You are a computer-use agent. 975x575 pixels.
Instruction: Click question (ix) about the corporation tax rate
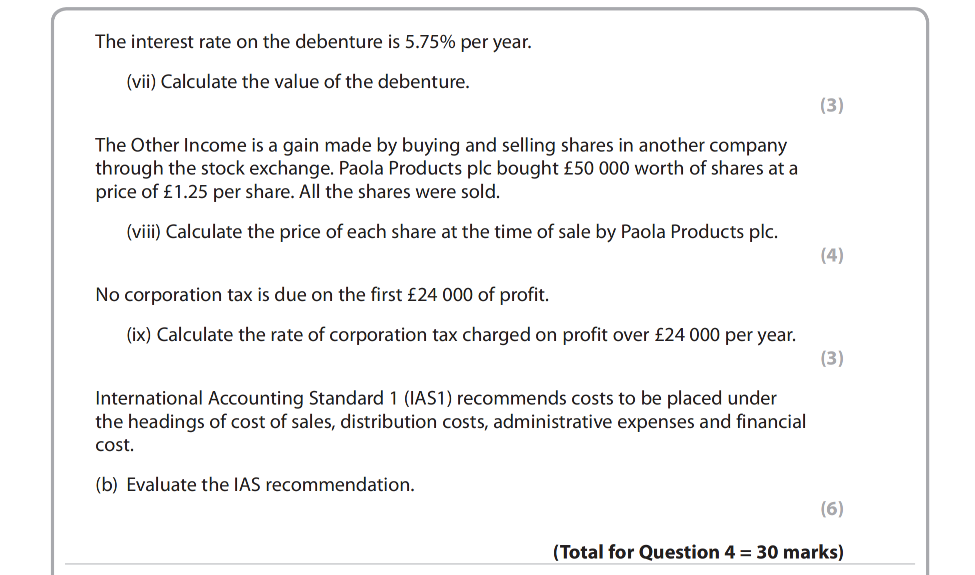pos(461,335)
